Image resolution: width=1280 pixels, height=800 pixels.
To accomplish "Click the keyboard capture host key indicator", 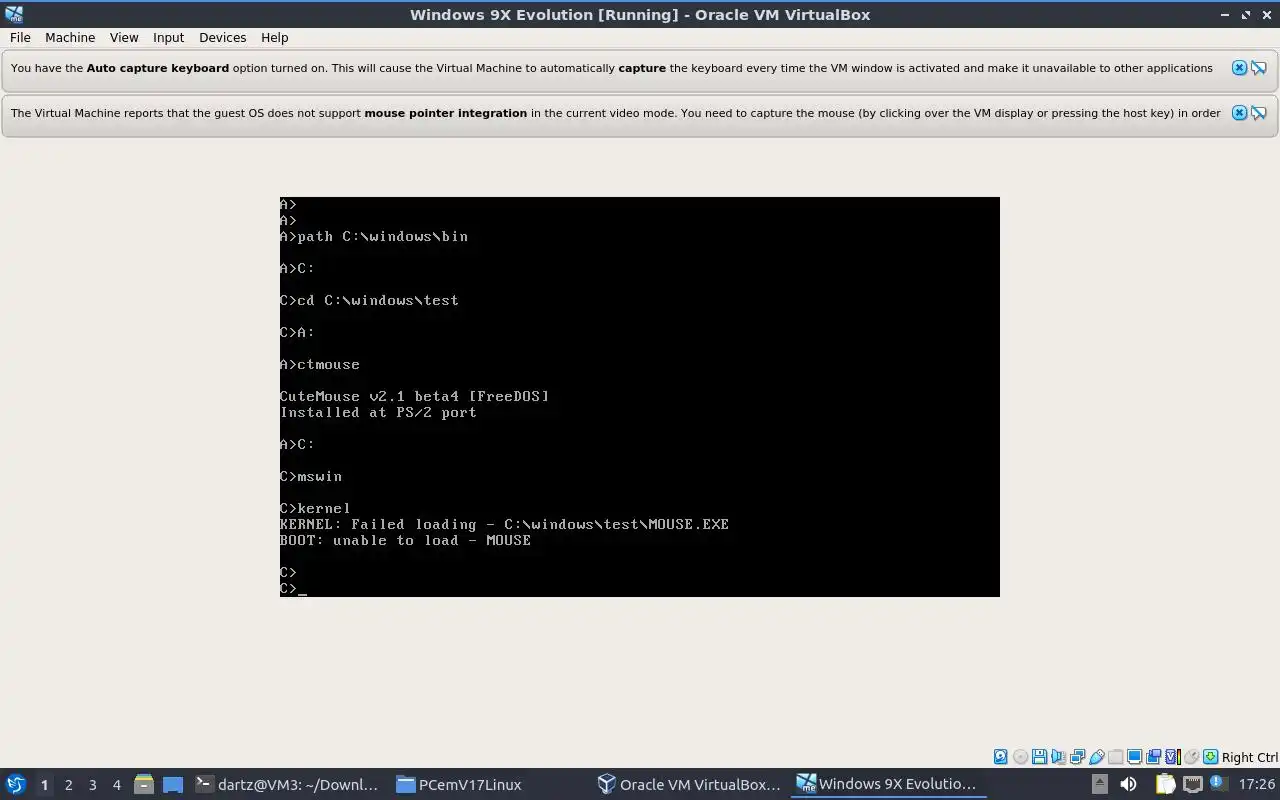I will 1210,757.
